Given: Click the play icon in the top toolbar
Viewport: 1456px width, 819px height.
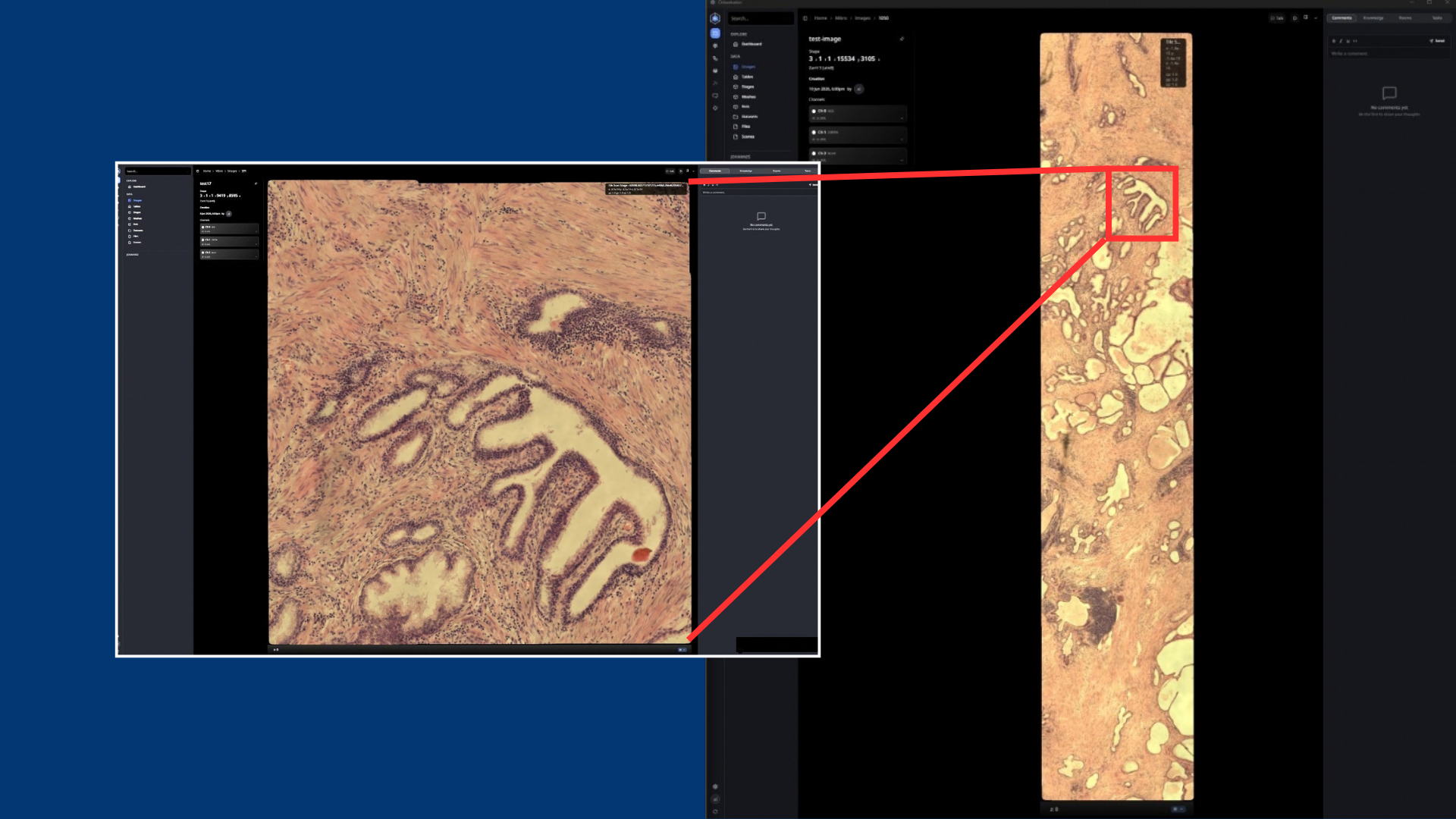Looking at the screenshot, I should click(1294, 17).
